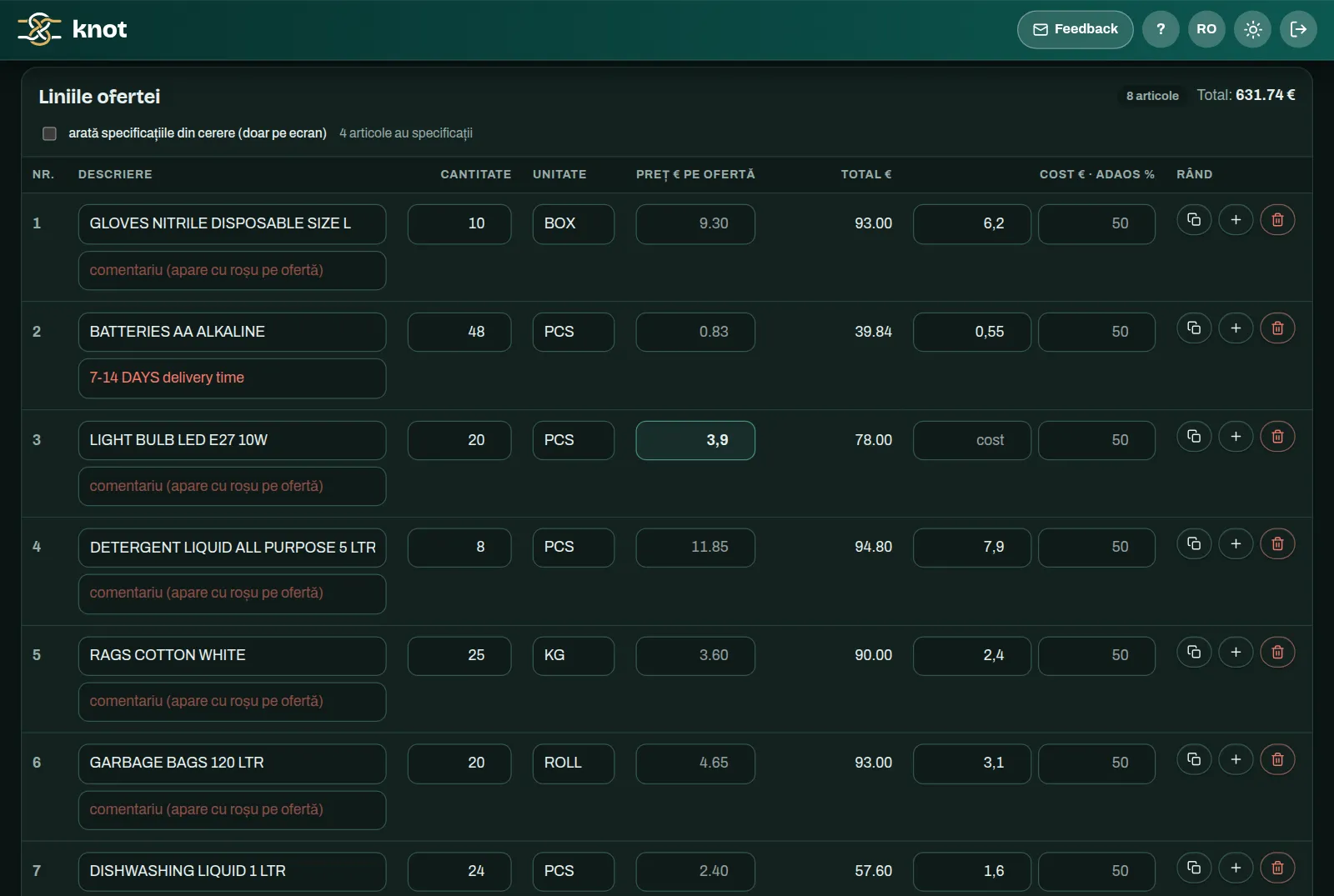This screenshot has width=1334, height=896.
Task: Click the 'PREȚ € PE OFERTĂ' column header
Action: click(x=695, y=174)
